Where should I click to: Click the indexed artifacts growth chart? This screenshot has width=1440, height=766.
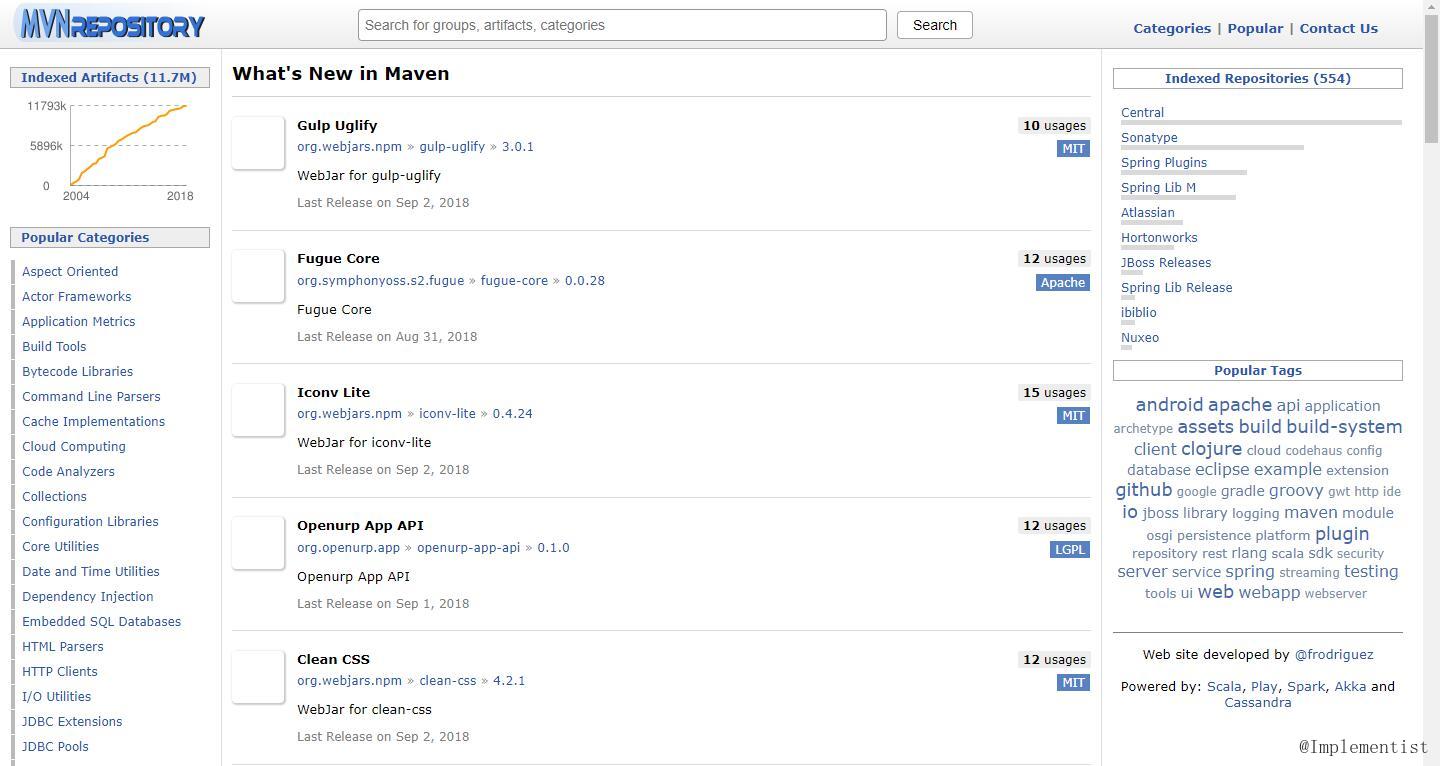[x=110, y=150]
